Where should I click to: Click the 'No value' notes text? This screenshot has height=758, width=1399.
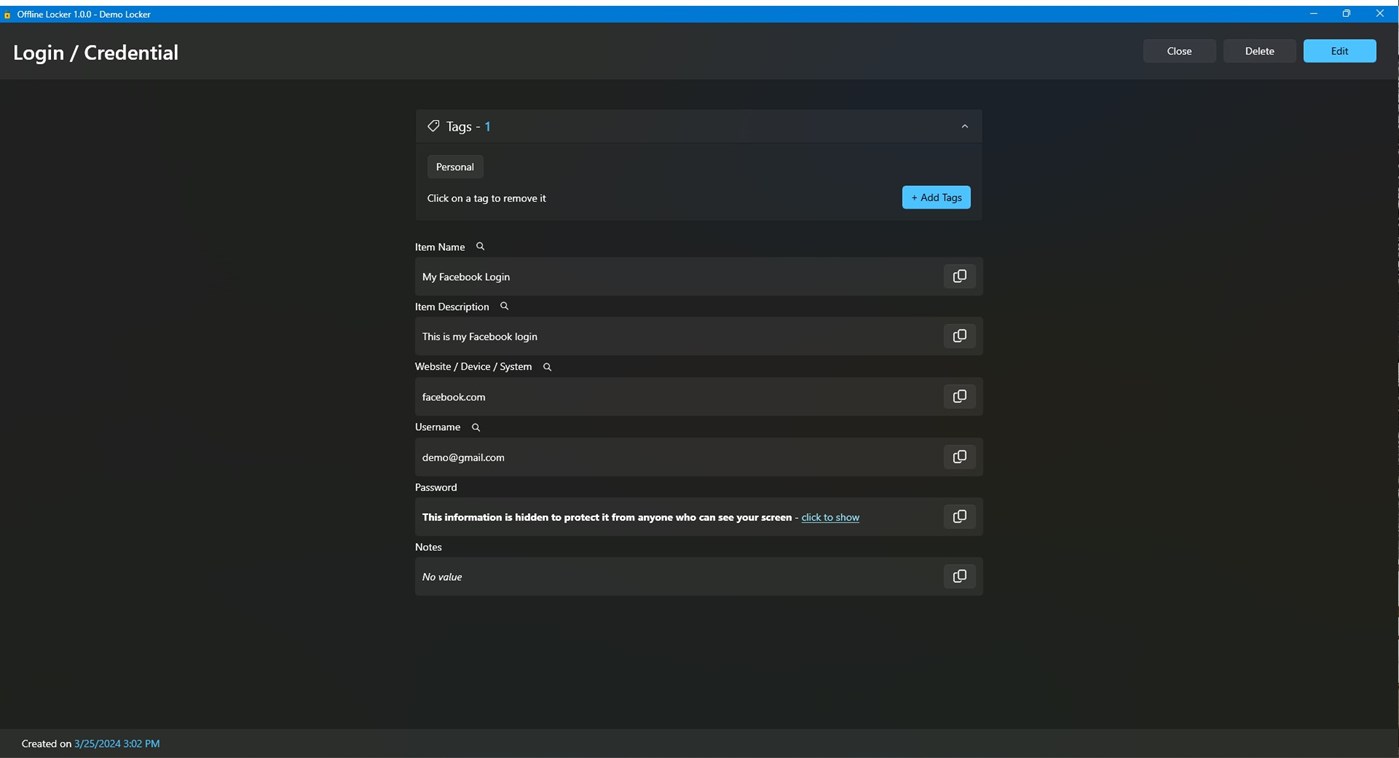click(x=442, y=576)
